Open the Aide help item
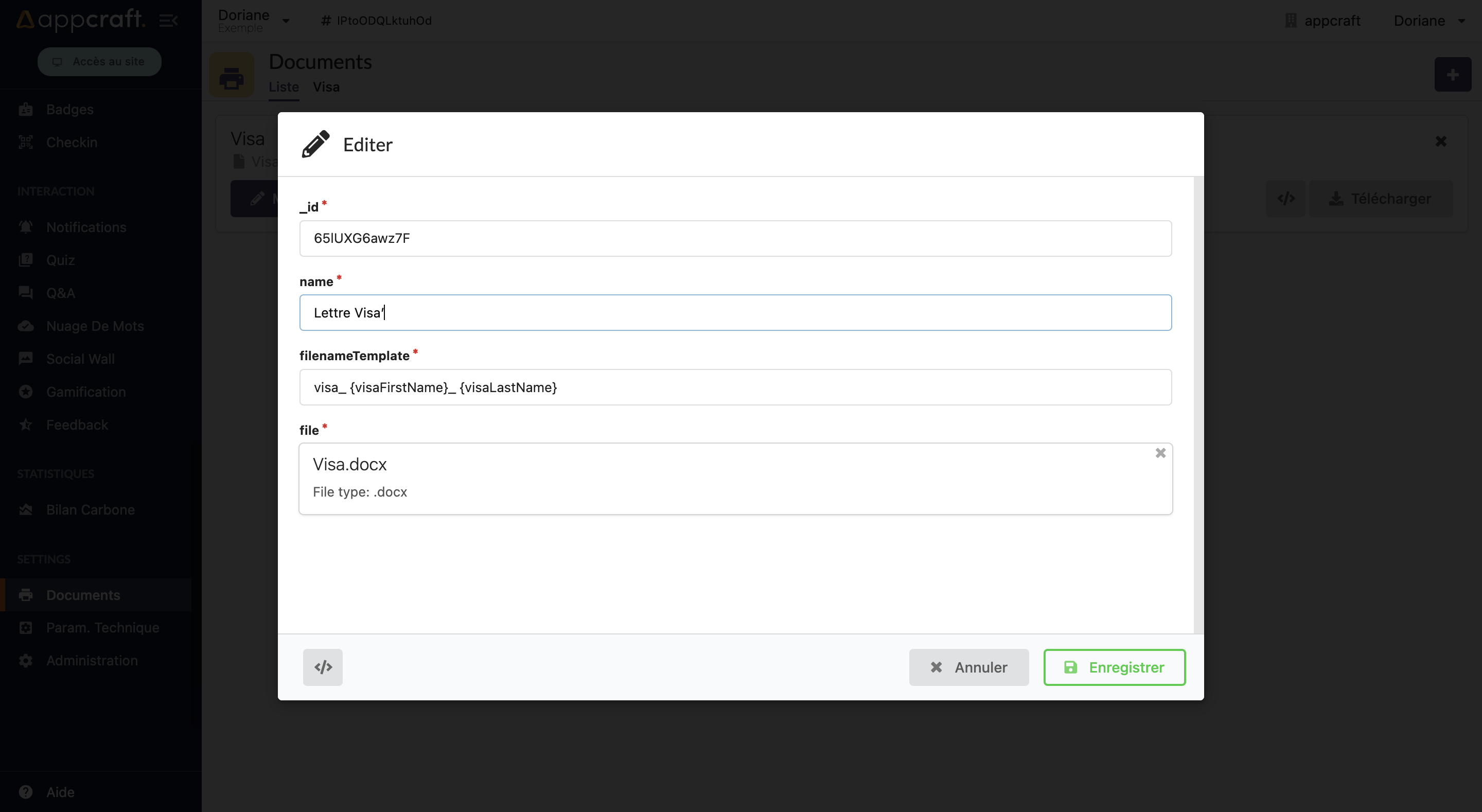Image resolution: width=1482 pixels, height=812 pixels. click(60, 792)
